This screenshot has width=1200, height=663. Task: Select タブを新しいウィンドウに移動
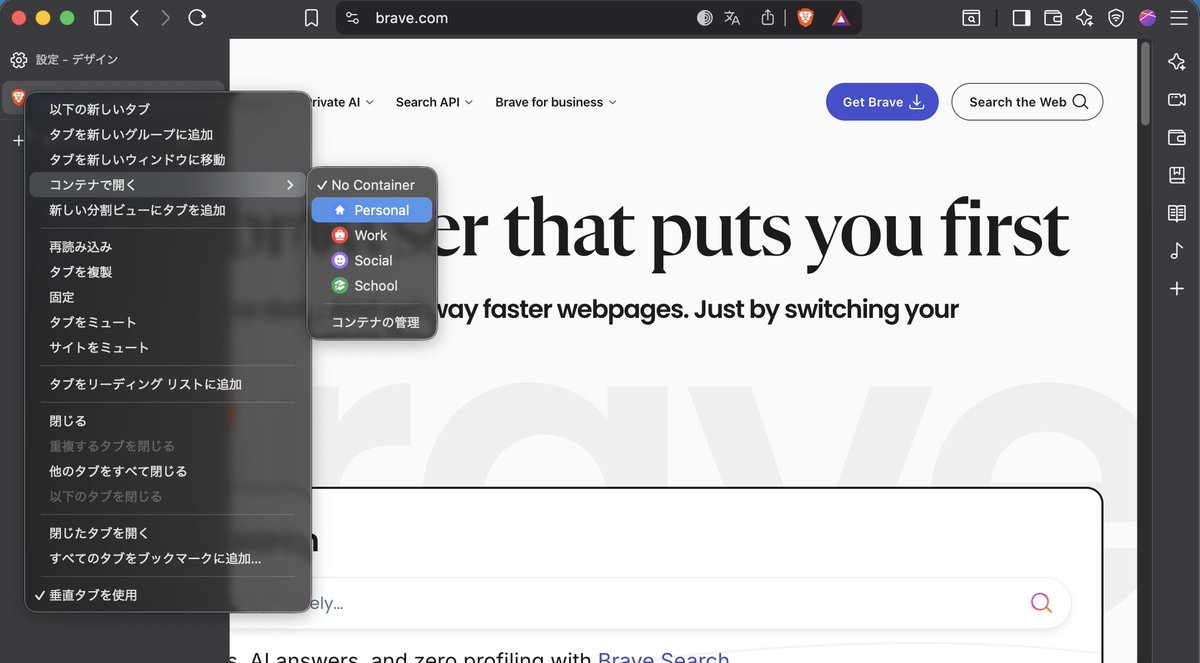coord(166,159)
